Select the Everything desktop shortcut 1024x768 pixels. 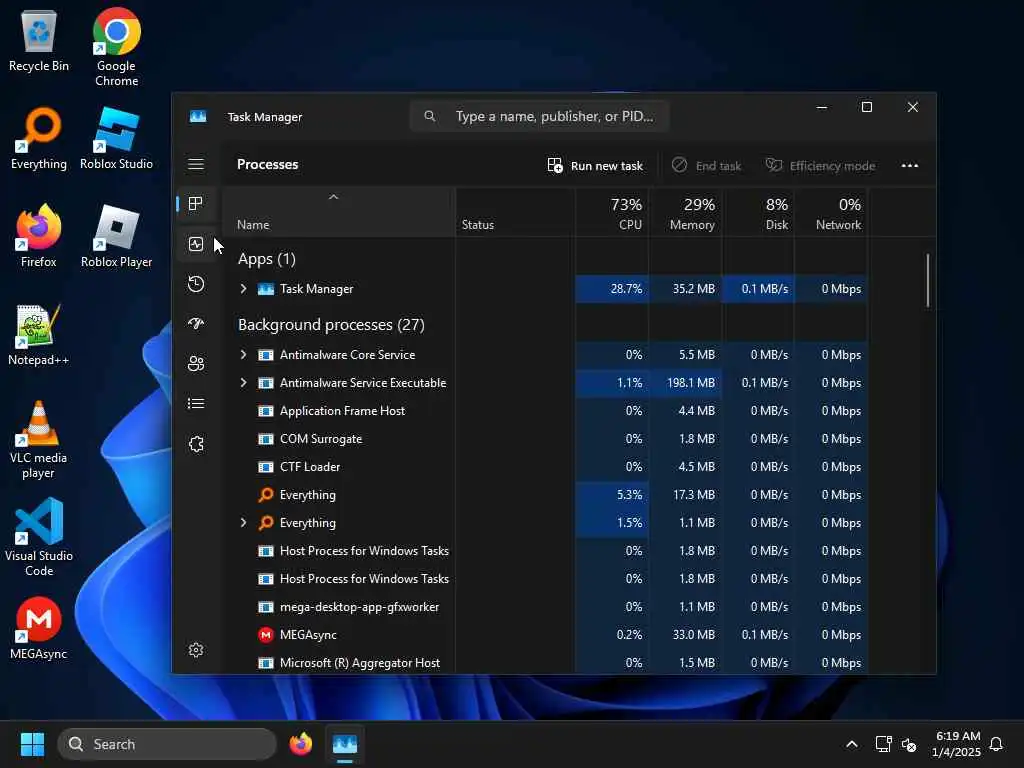39,138
